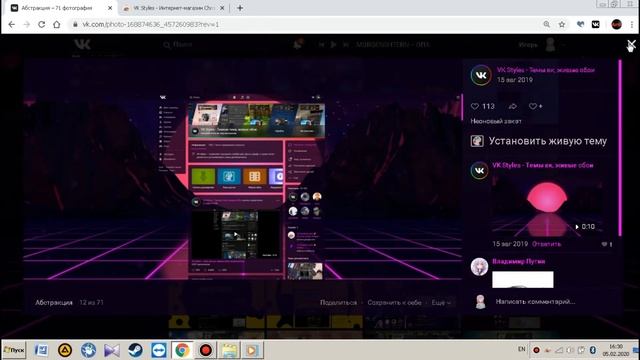
Task: Open the comment author VK Styles link
Action: [x=542, y=165]
